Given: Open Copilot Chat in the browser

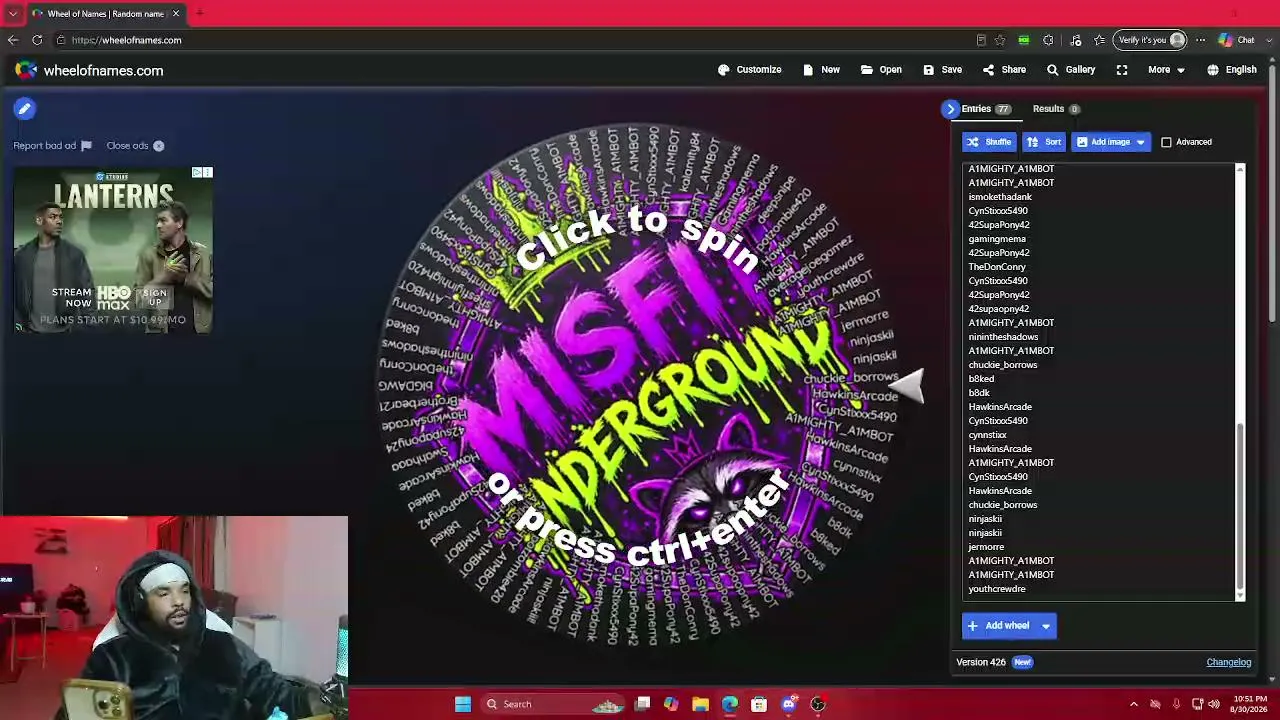Looking at the screenshot, I should tap(1237, 40).
